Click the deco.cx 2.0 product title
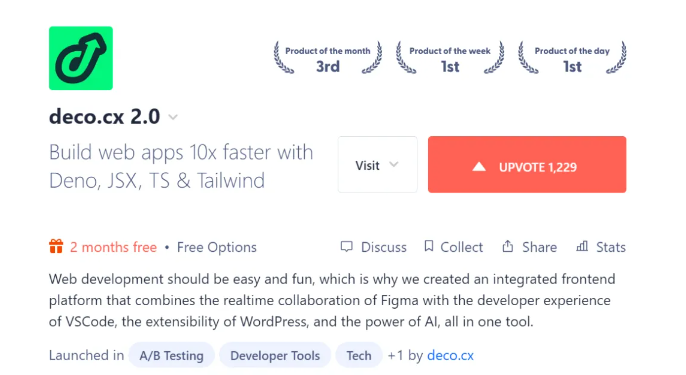Image resolution: width=686 pixels, height=375 pixels. pos(105,117)
